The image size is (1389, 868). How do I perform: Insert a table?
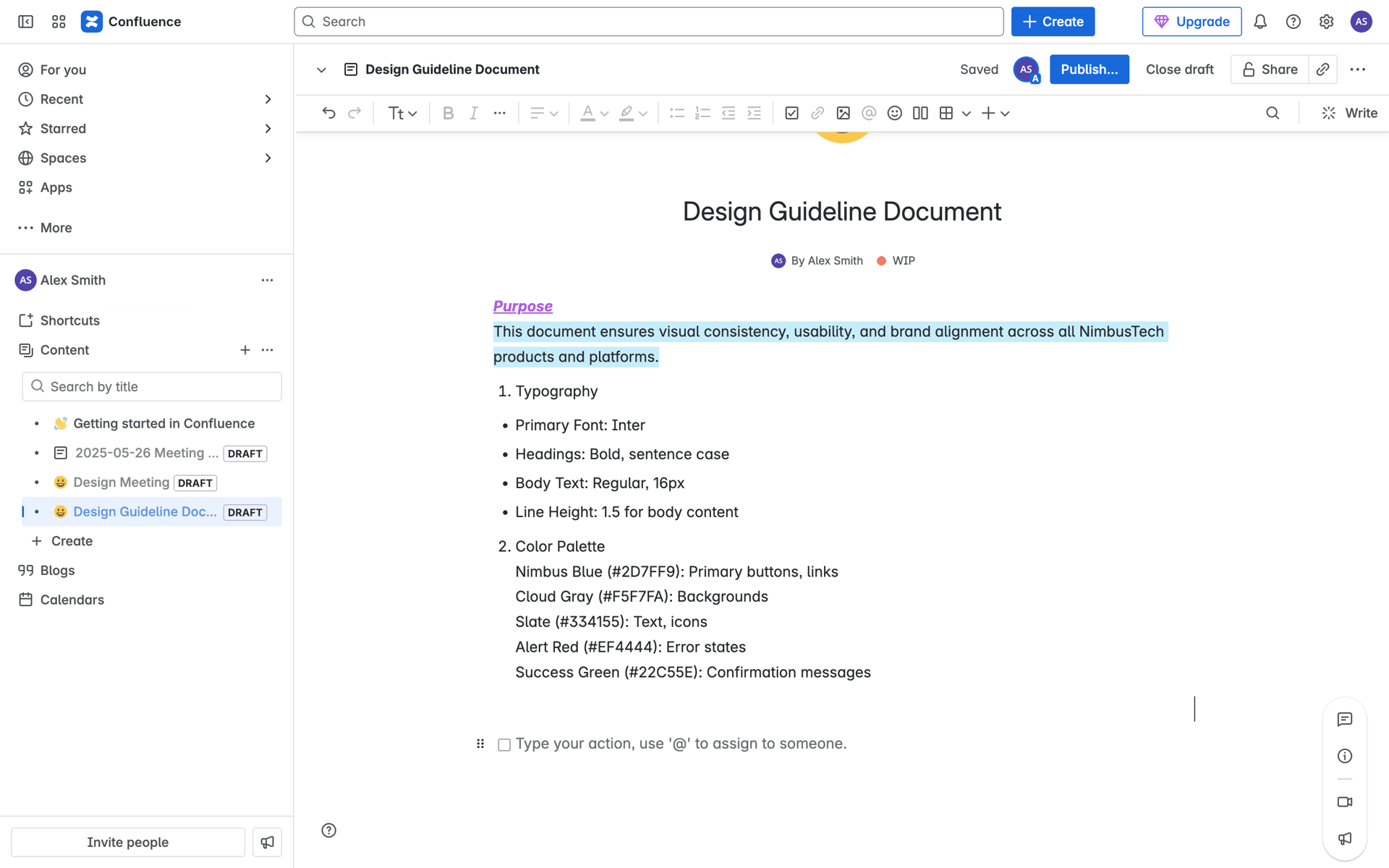(946, 113)
